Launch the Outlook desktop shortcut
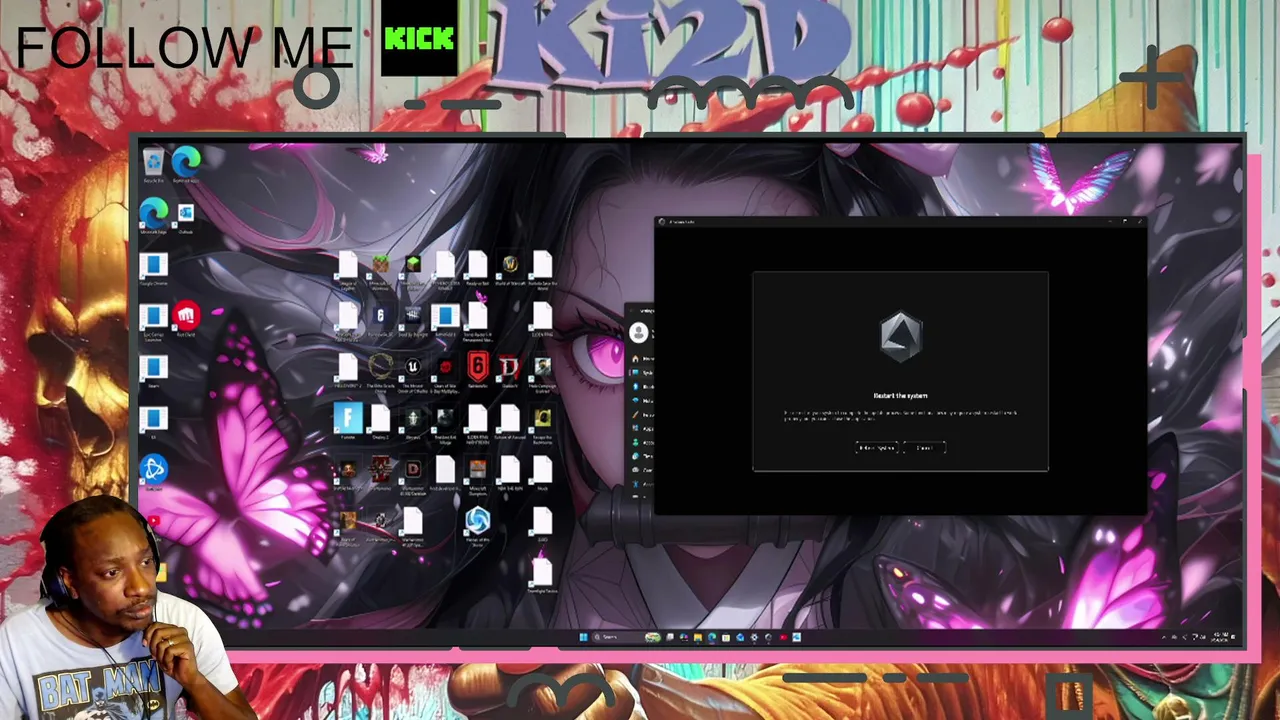The width and height of the screenshot is (1280, 720). tap(185, 217)
